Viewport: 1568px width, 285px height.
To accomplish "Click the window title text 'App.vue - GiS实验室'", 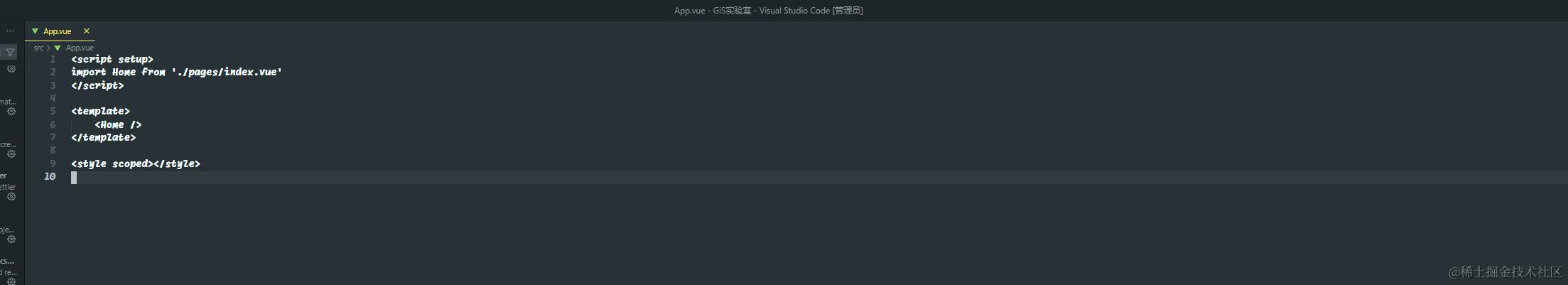I will (x=713, y=10).
